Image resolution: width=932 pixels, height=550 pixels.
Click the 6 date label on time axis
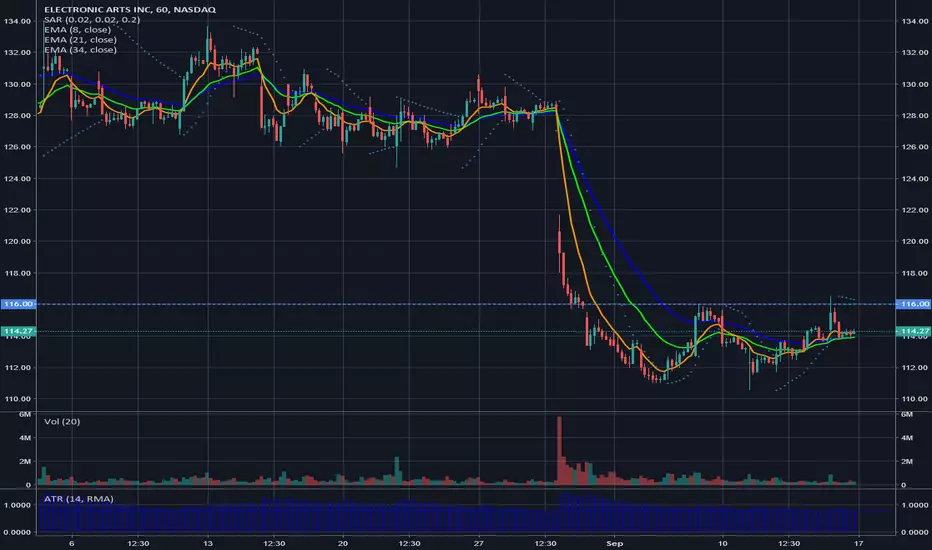click(72, 543)
